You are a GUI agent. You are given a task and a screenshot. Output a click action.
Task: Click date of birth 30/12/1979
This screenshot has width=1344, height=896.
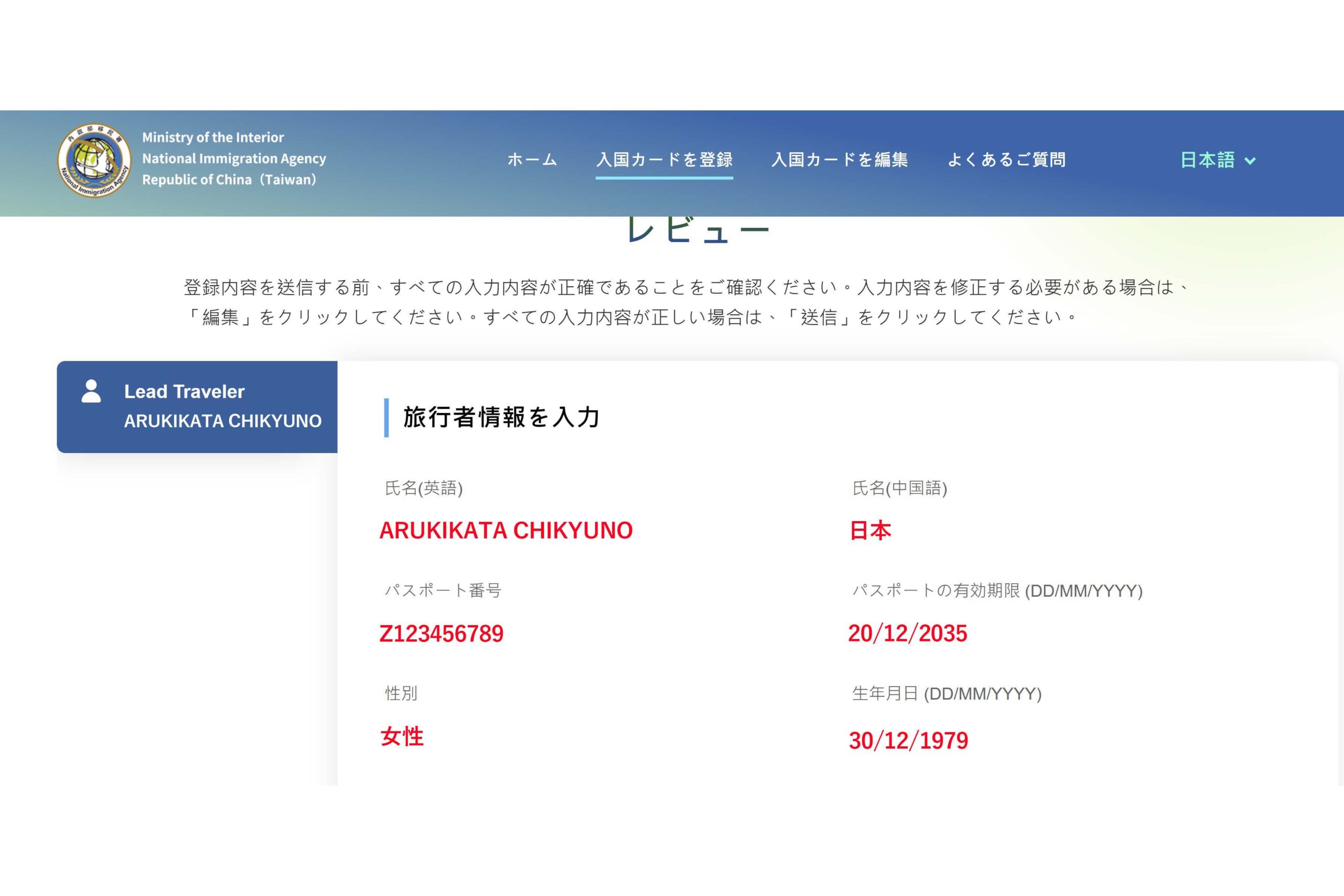(x=908, y=741)
